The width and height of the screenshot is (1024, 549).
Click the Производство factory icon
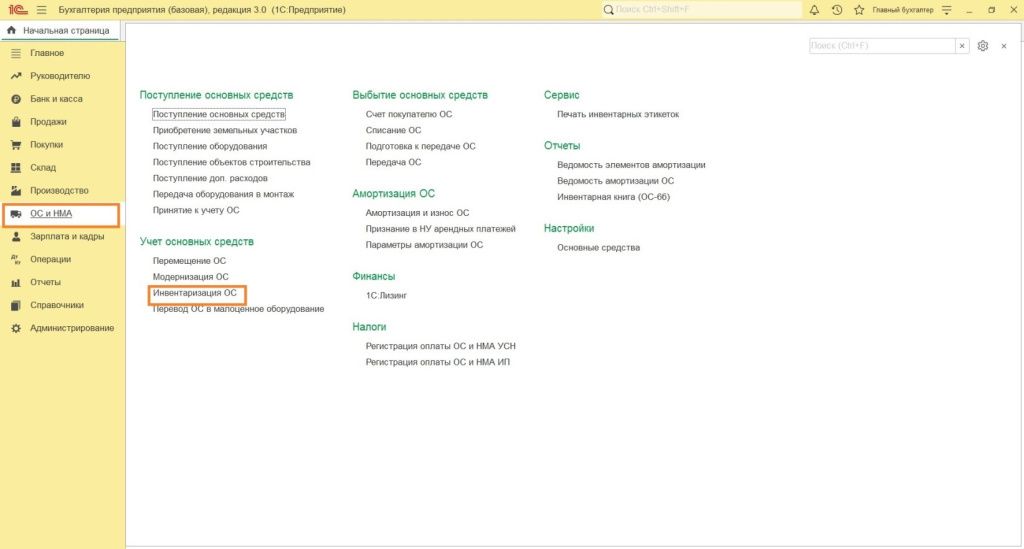16,191
